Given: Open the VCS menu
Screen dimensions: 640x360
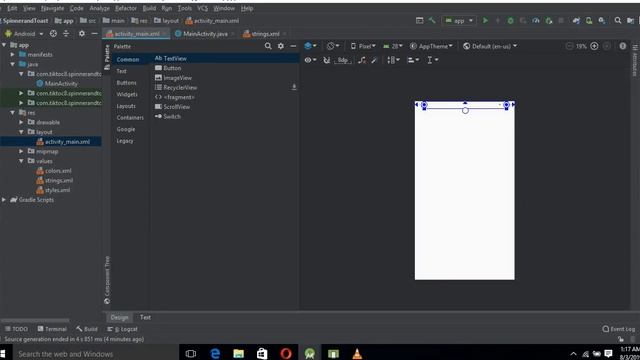Looking at the screenshot, I should [202, 8].
